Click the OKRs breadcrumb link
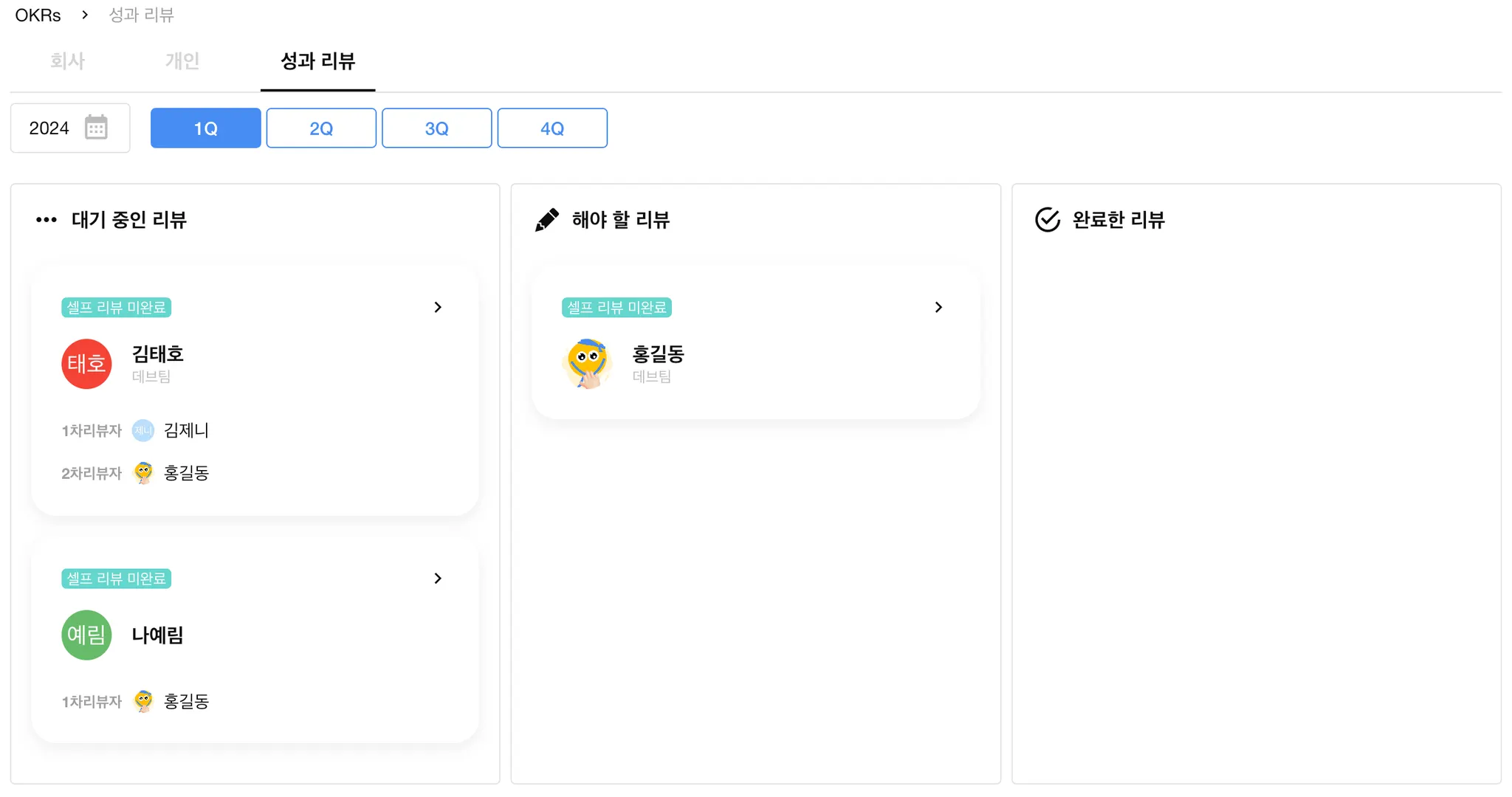 point(38,15)
